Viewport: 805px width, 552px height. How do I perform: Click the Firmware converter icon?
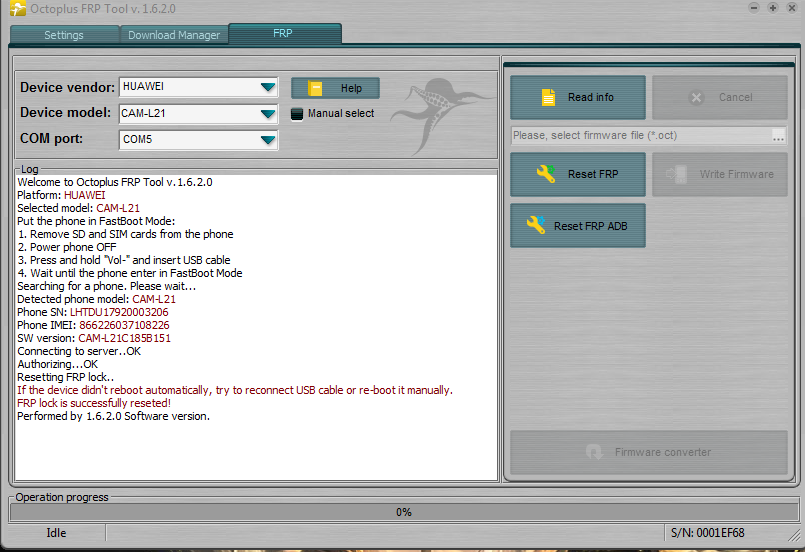(x=594, y=452)
